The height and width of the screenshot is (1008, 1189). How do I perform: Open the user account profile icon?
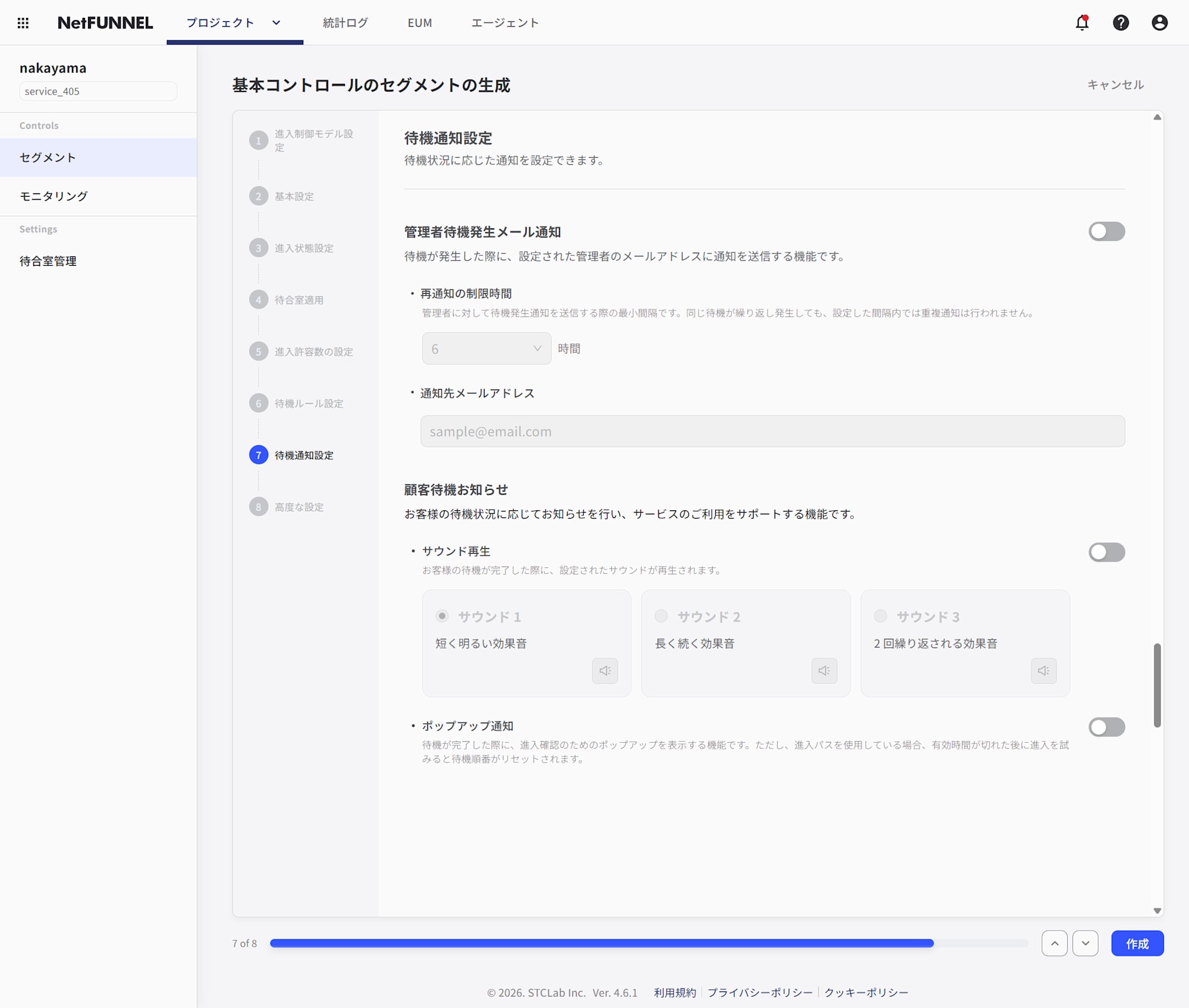click(1159, 23)
